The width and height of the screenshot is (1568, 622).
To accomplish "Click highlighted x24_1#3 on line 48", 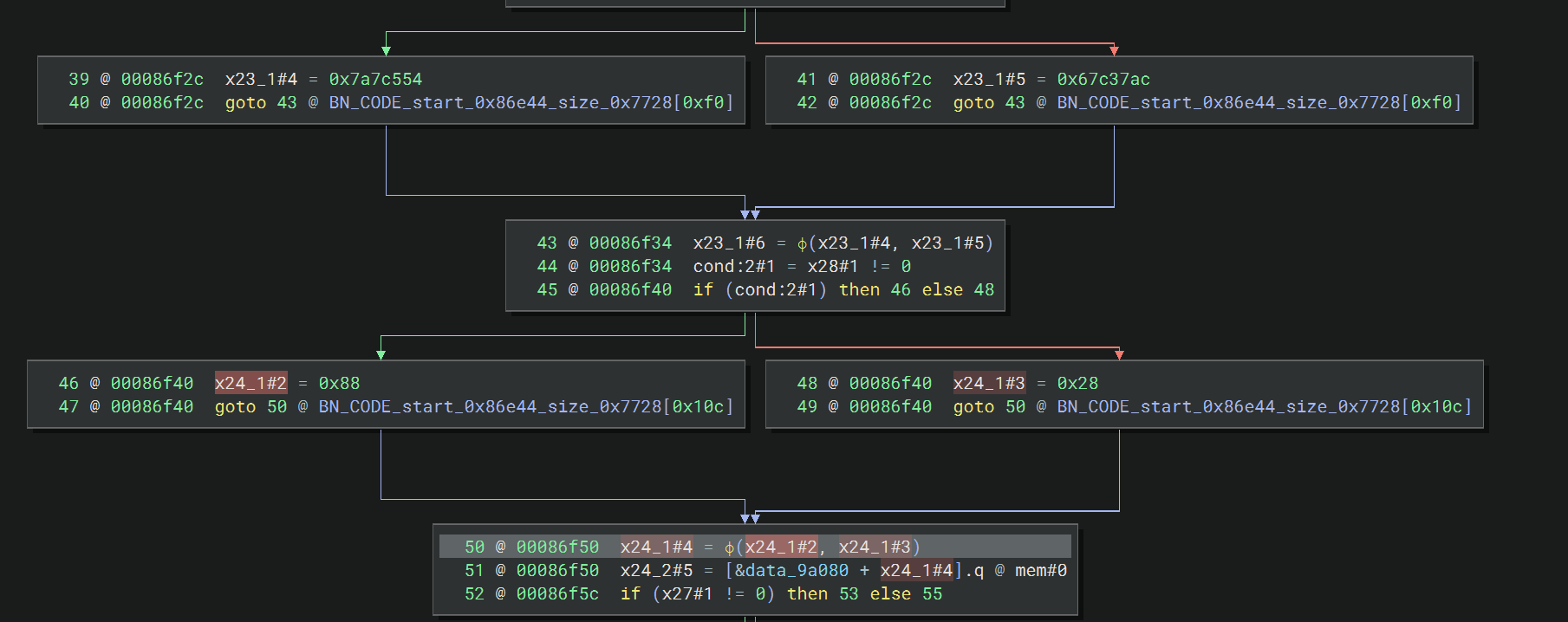I will click(x=989, y=383).
